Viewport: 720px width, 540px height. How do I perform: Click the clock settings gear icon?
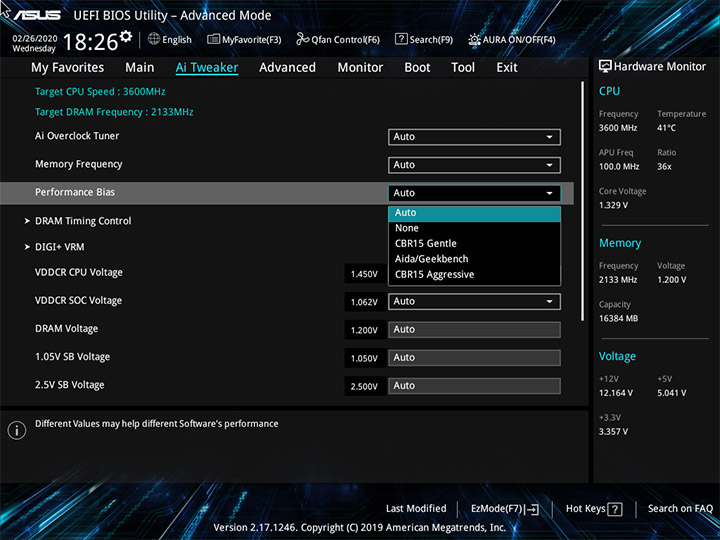tap(126, 36)
